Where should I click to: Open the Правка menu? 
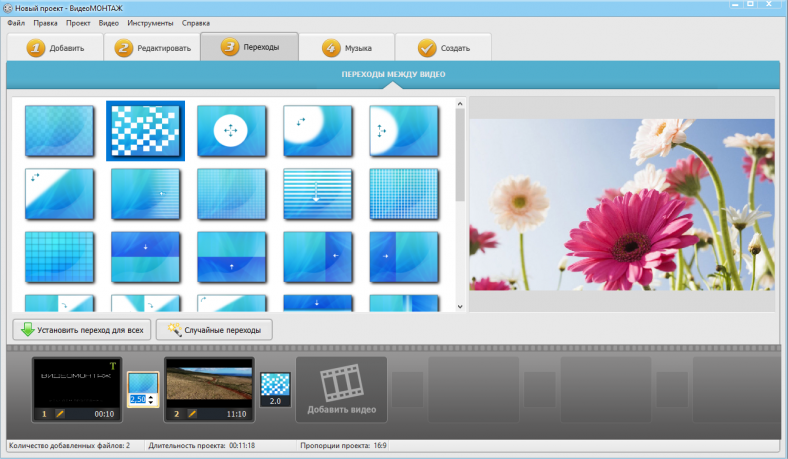[x=45, y=23]
